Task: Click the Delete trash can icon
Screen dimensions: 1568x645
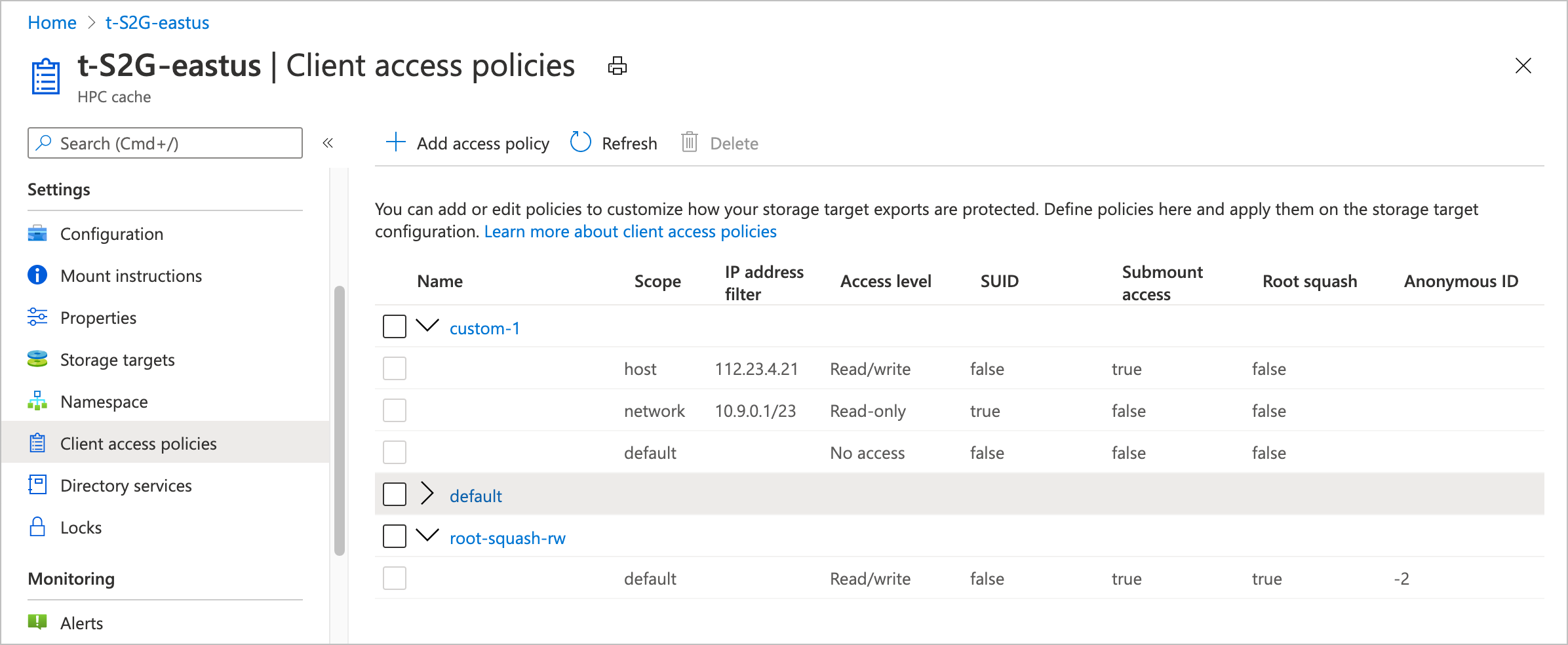Action: tap(689, 142)
